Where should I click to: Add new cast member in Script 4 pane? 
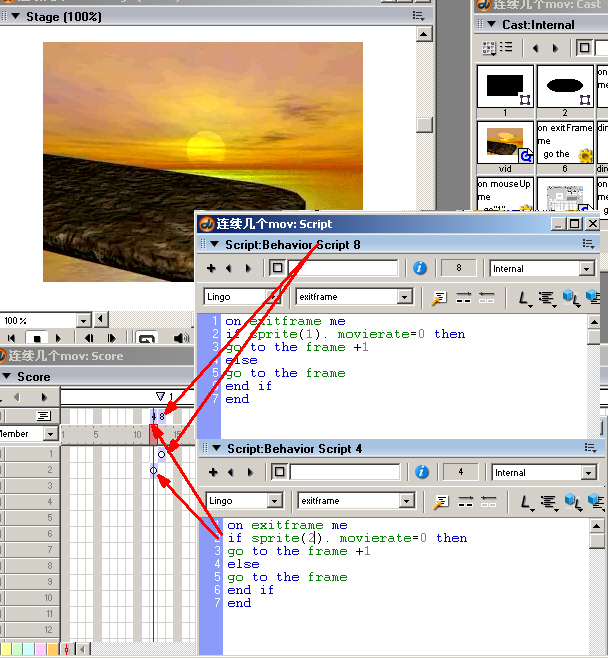213,472
